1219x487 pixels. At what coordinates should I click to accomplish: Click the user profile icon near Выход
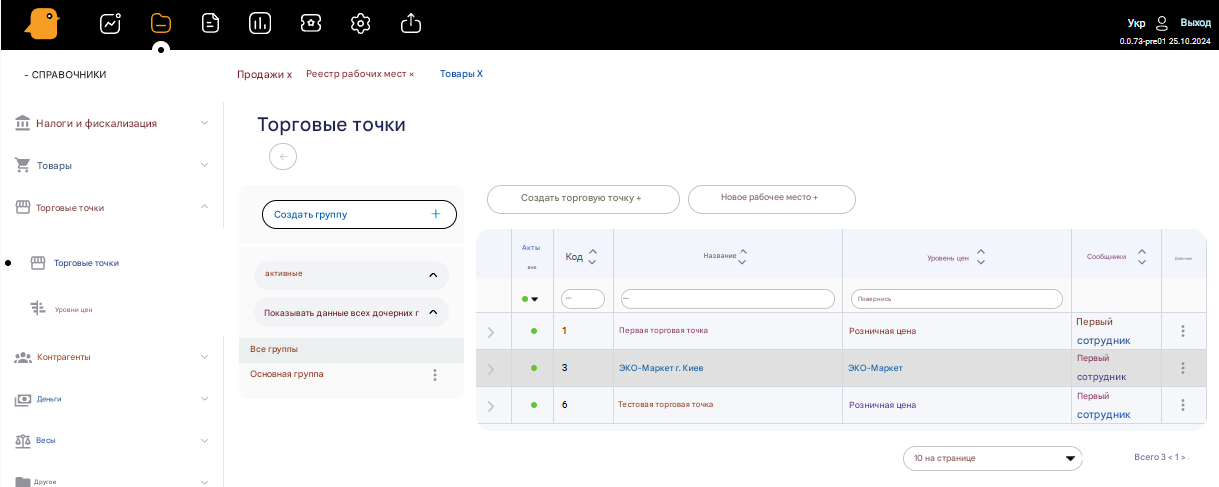[x=1162, y=22]
